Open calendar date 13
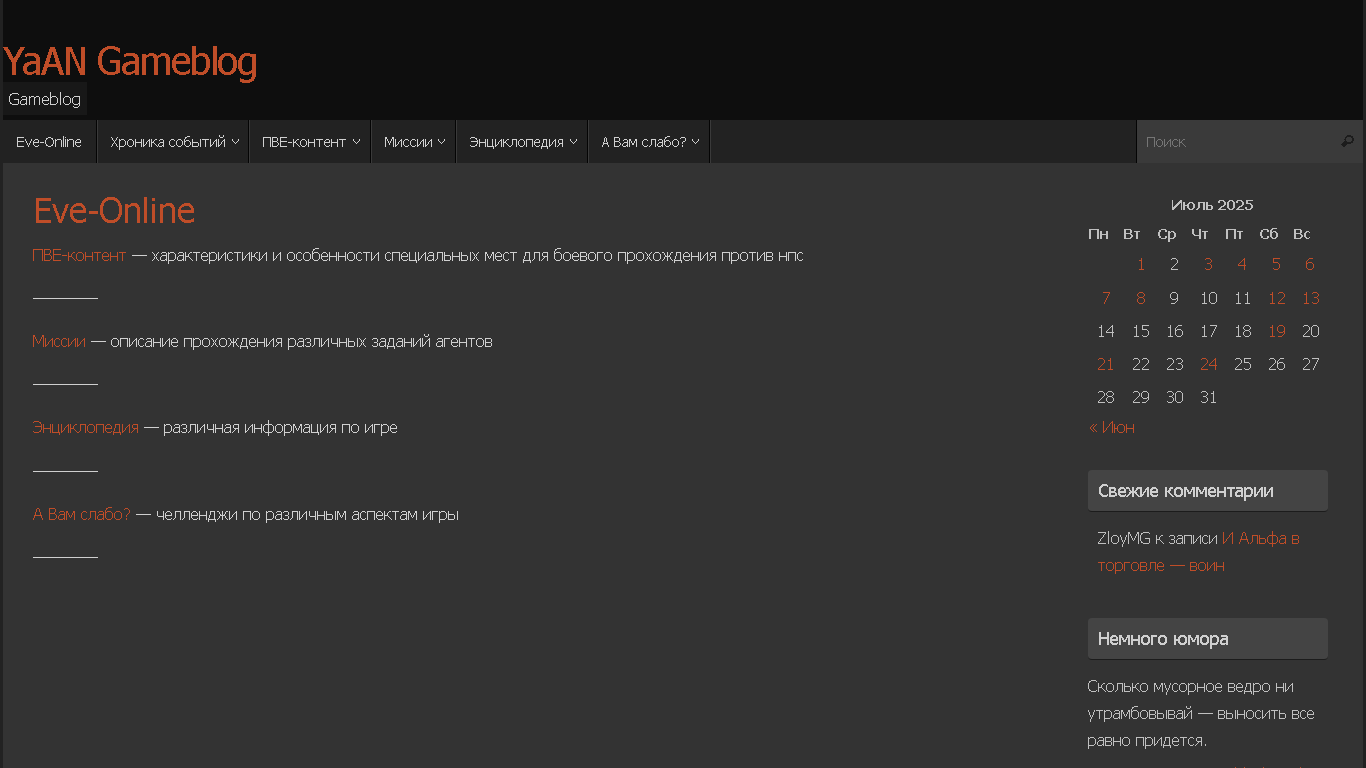 click(x=1311, y=298)
